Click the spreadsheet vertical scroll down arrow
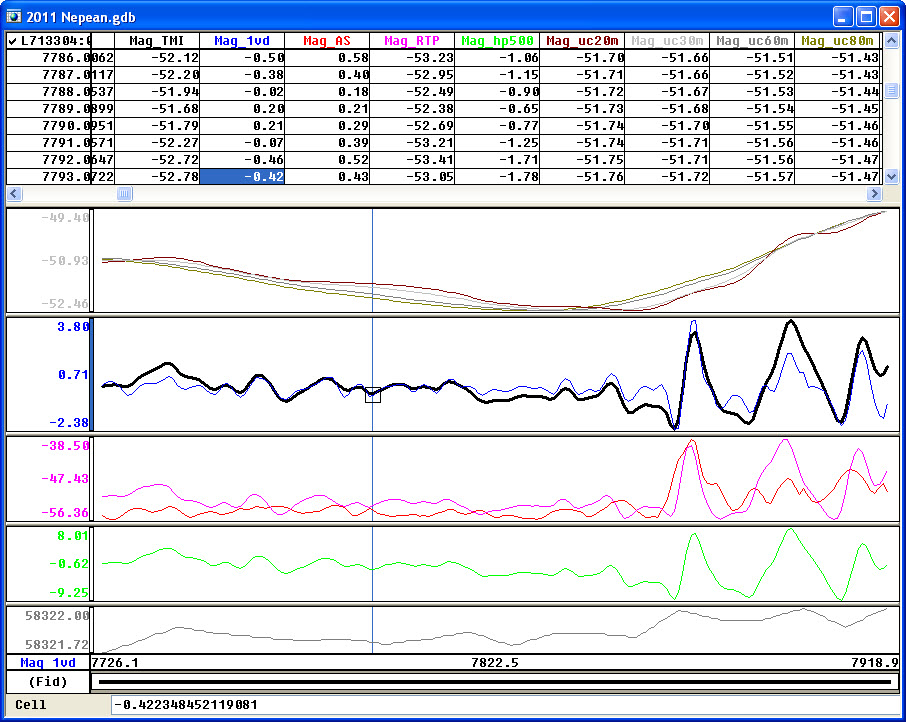906x722 pixels. coord(892,177)
